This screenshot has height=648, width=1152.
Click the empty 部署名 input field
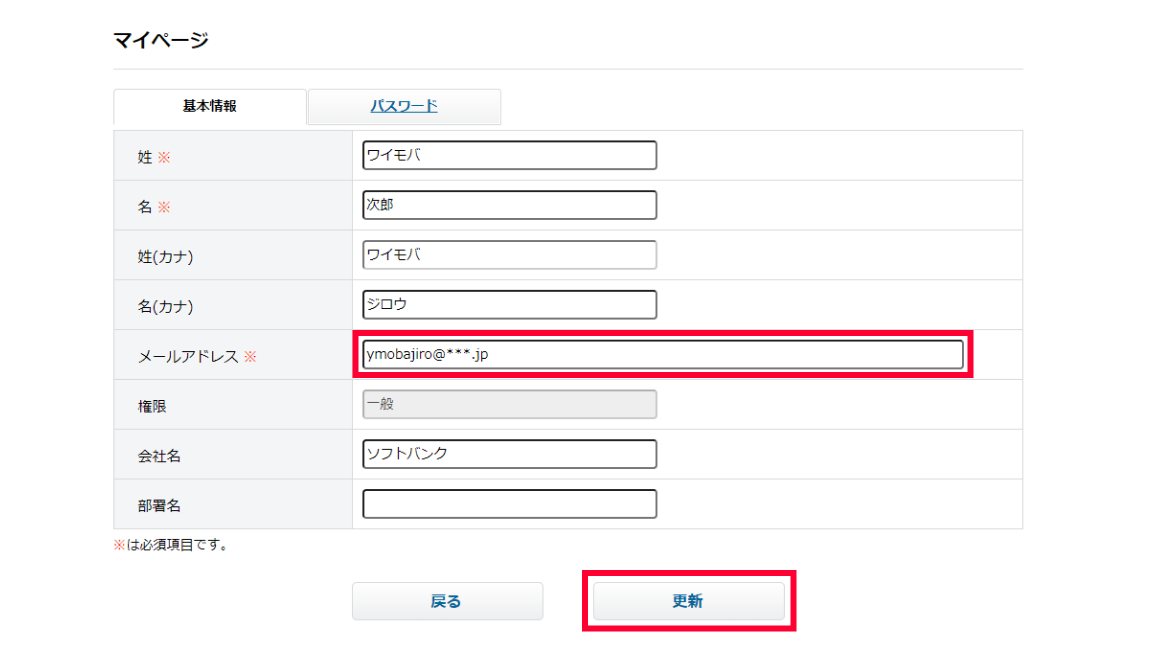pos(509,504)
